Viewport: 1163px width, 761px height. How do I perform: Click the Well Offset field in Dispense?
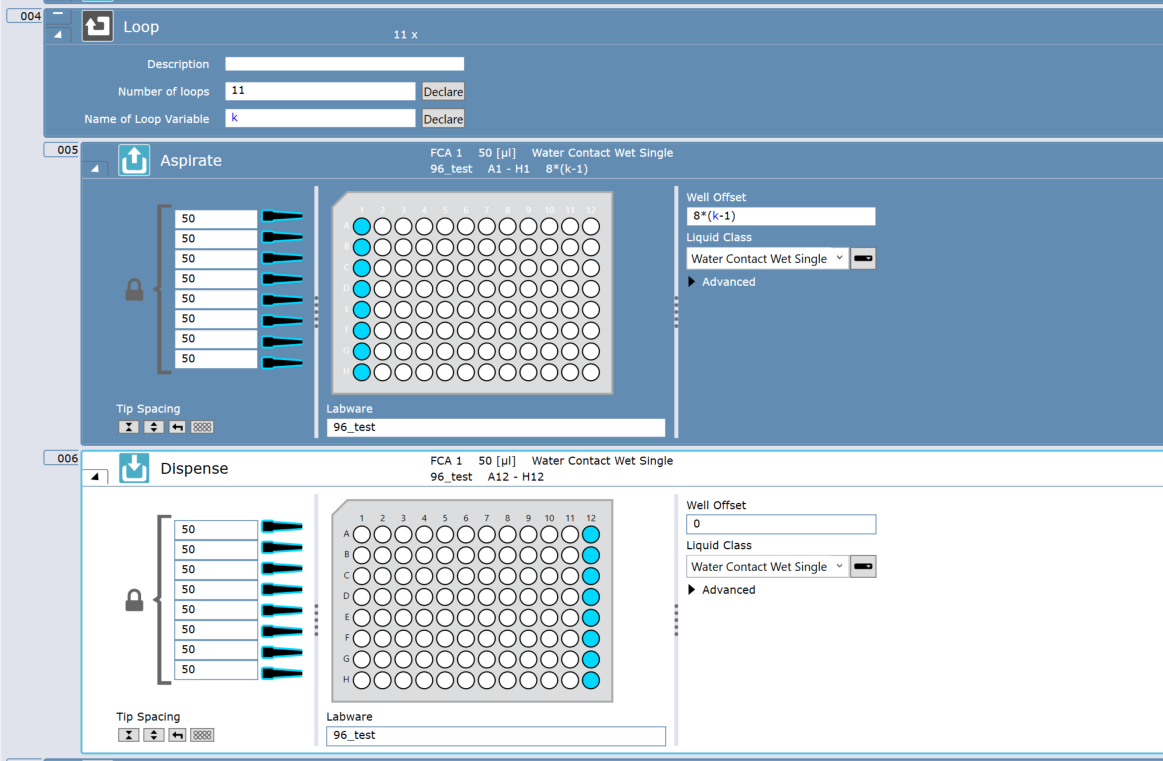tap(780, 524)
